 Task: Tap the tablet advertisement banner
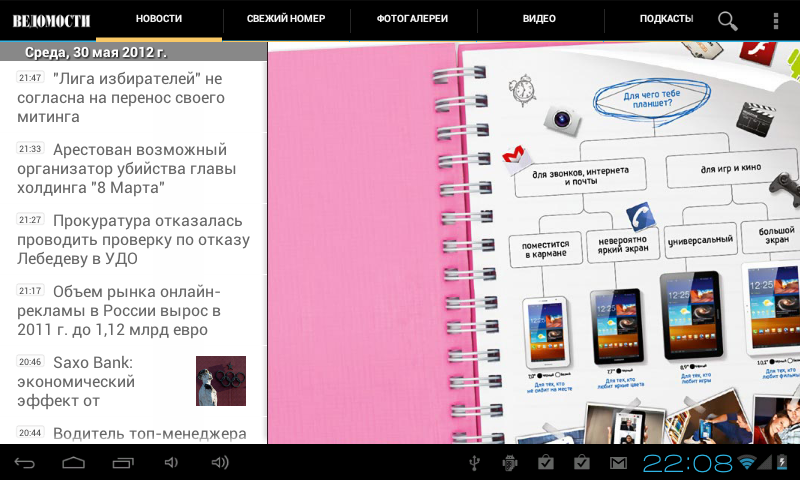(x=534, y=242)
